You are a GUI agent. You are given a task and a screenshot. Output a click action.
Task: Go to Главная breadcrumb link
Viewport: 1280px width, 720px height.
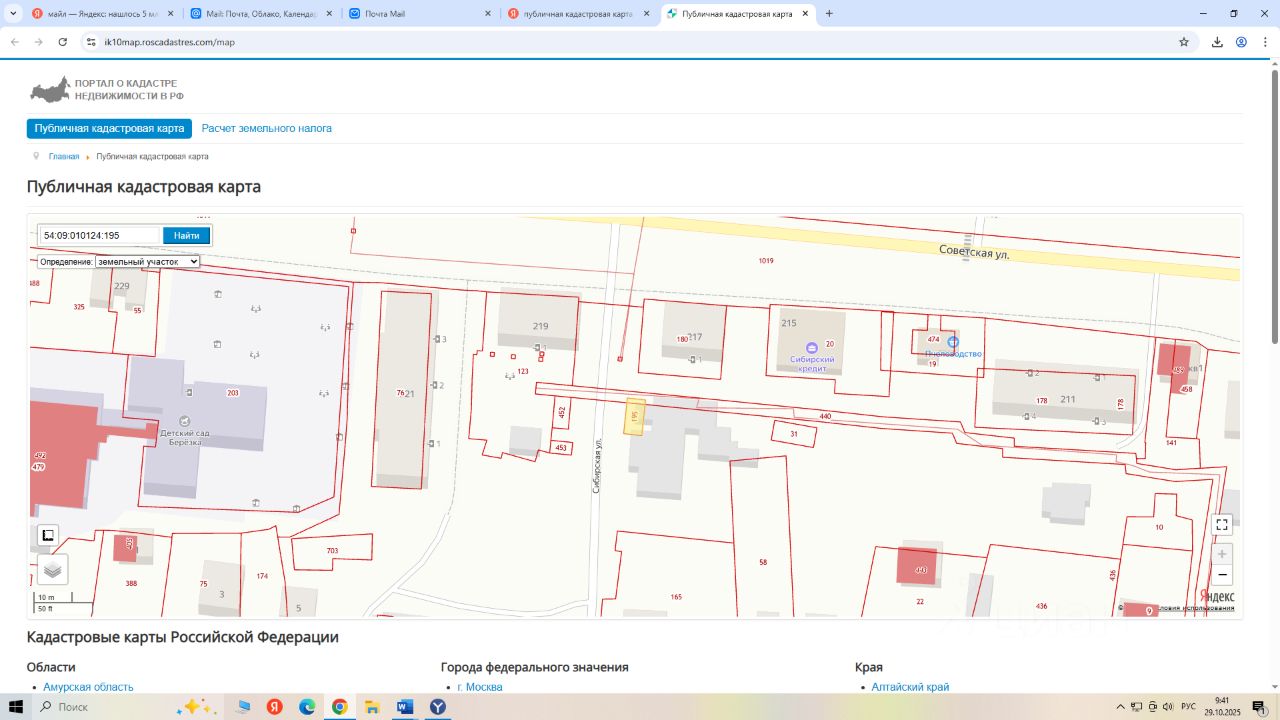coord(64,157)
